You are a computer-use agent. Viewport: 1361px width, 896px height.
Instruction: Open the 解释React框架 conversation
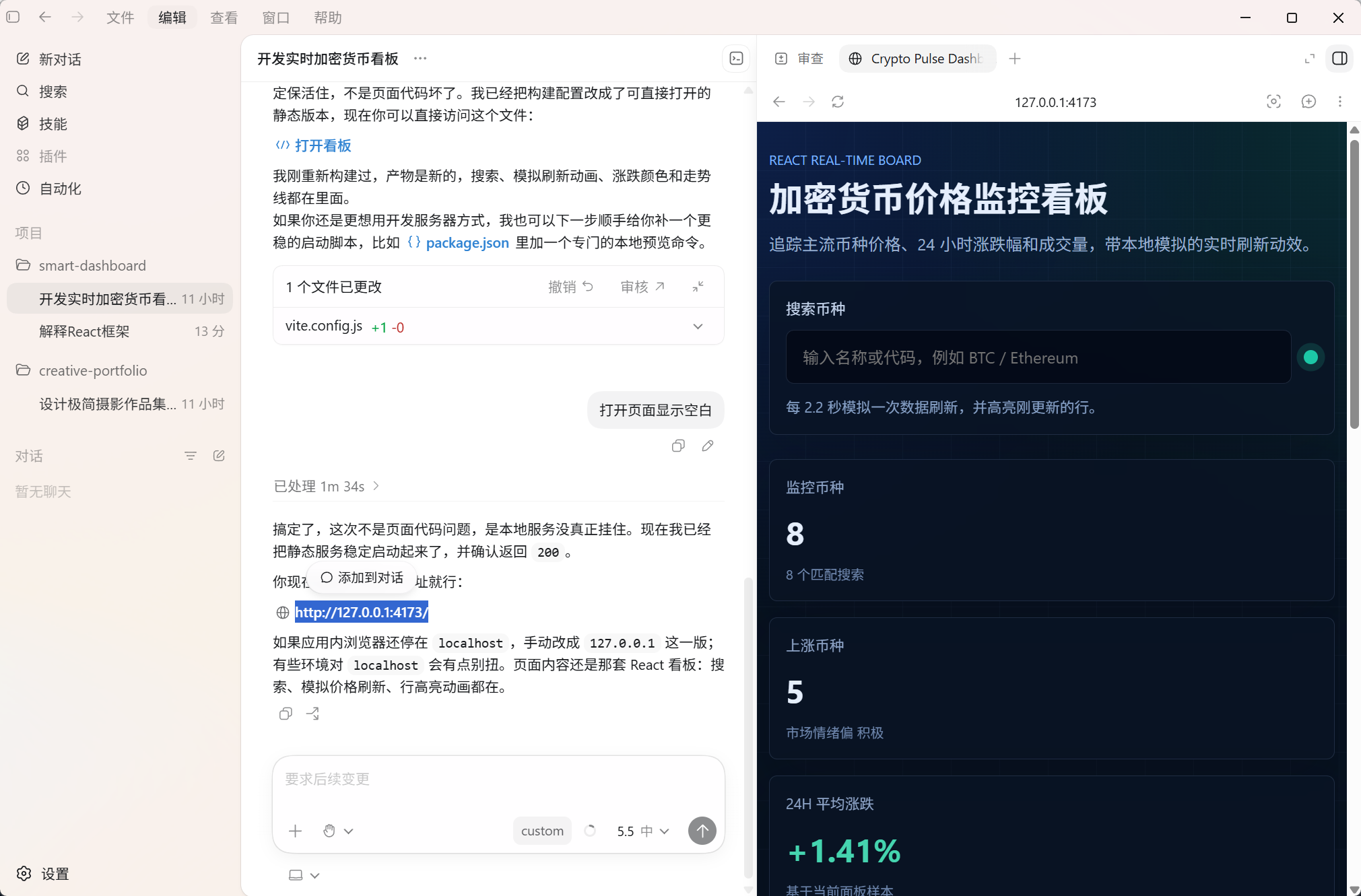[x=120, y=331]
